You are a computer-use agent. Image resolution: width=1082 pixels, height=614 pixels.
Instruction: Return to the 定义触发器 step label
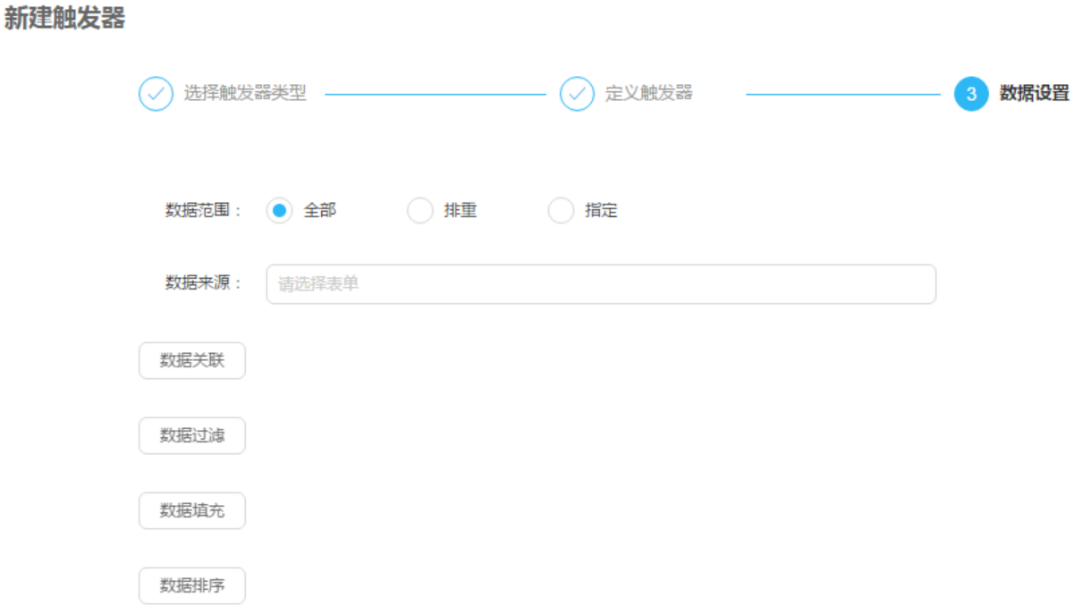648,94
